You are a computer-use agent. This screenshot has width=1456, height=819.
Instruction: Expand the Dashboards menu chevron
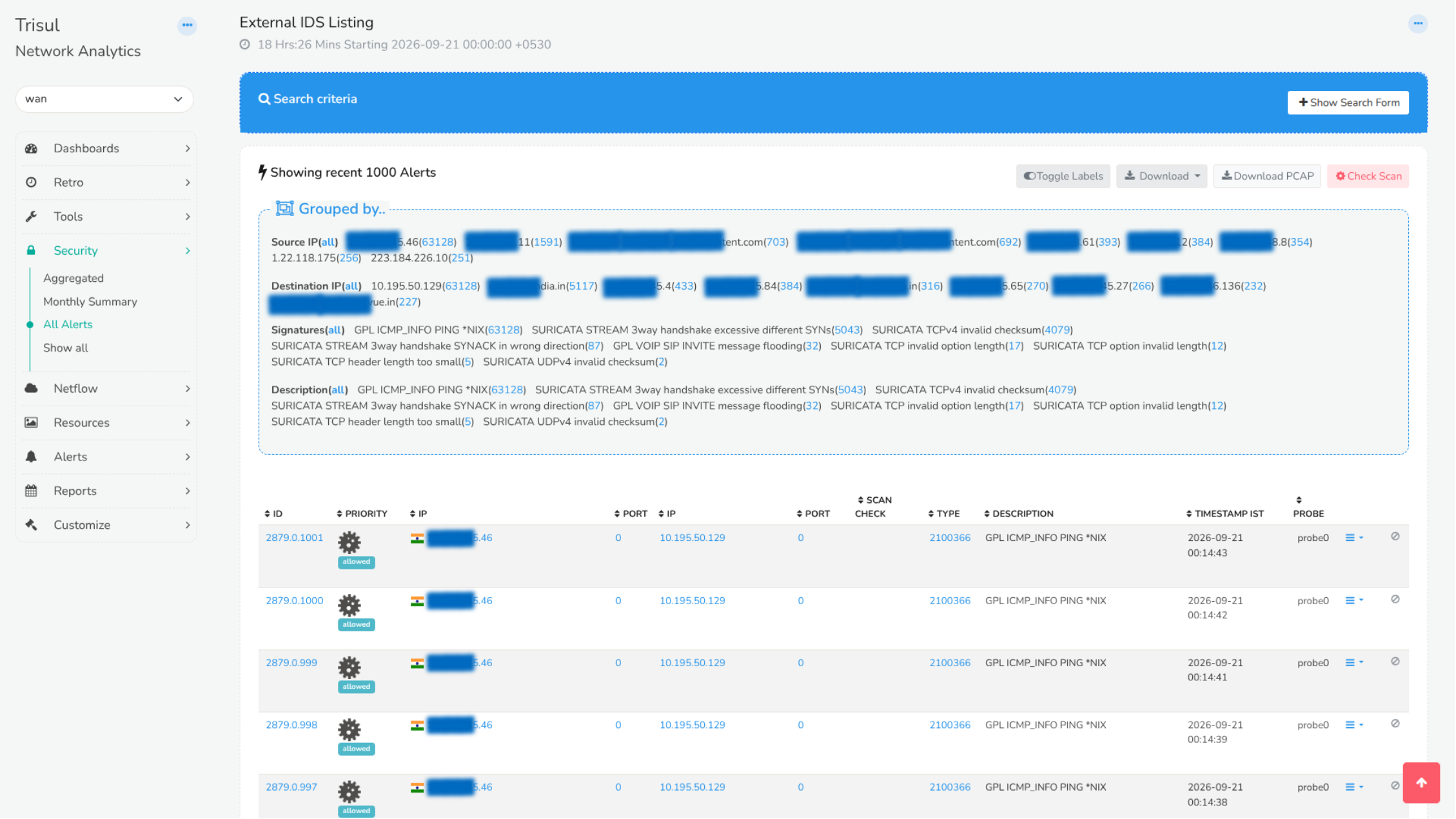[x=188, y=148]
